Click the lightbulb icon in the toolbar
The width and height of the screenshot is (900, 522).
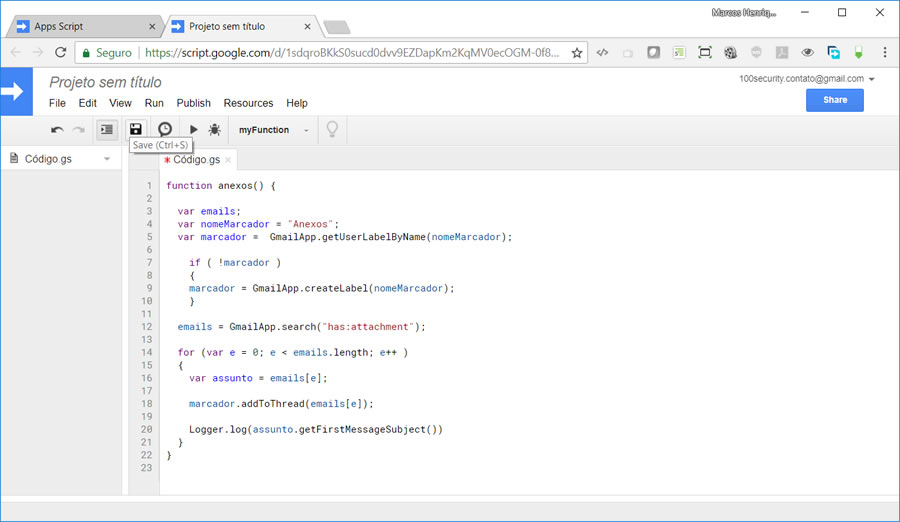pyautogui.click(x=332, y=129)
